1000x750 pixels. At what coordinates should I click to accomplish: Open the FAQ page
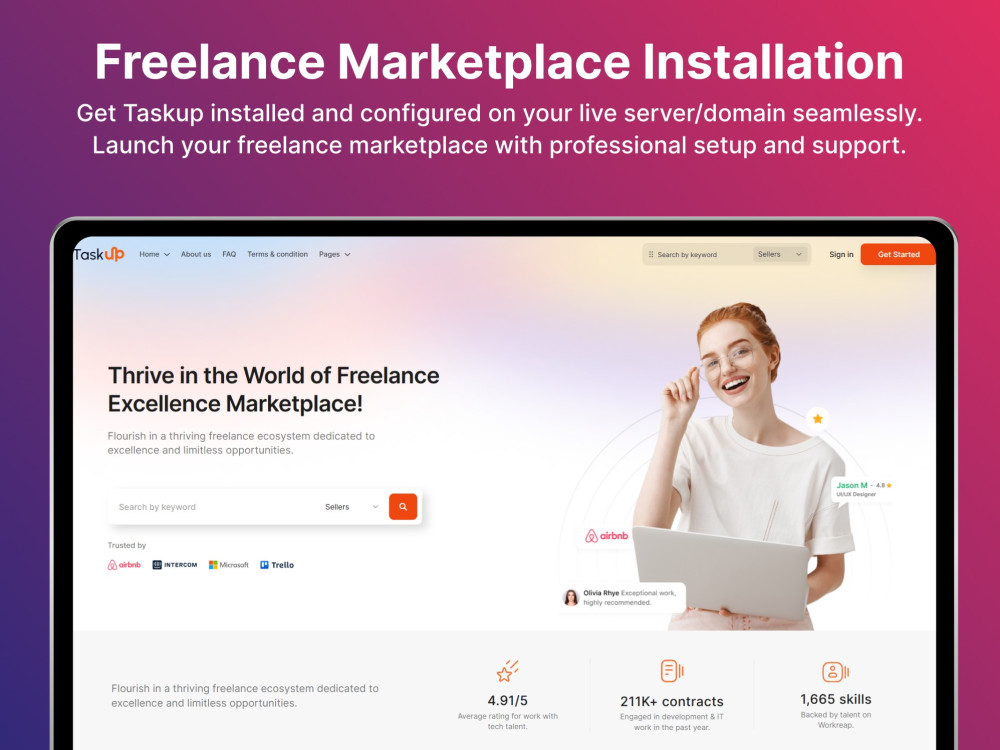(229, 254)
